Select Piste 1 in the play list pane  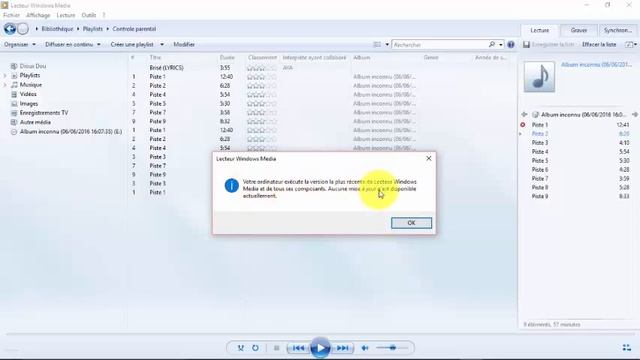(540, 125)
